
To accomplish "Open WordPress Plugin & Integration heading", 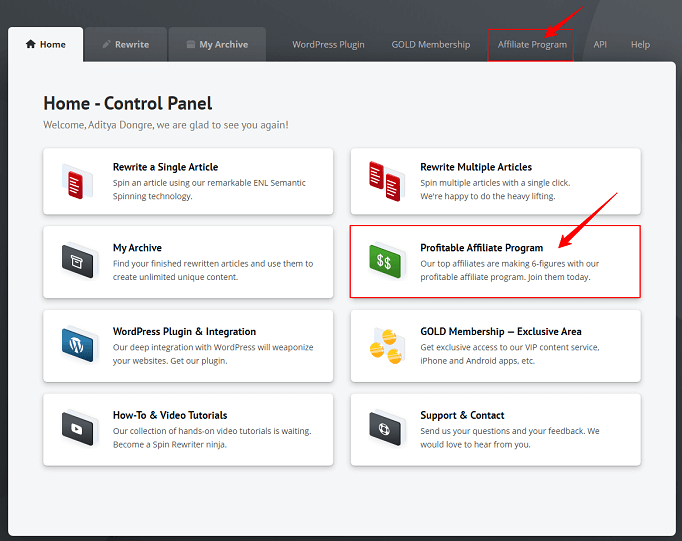I will pos(184,331).
